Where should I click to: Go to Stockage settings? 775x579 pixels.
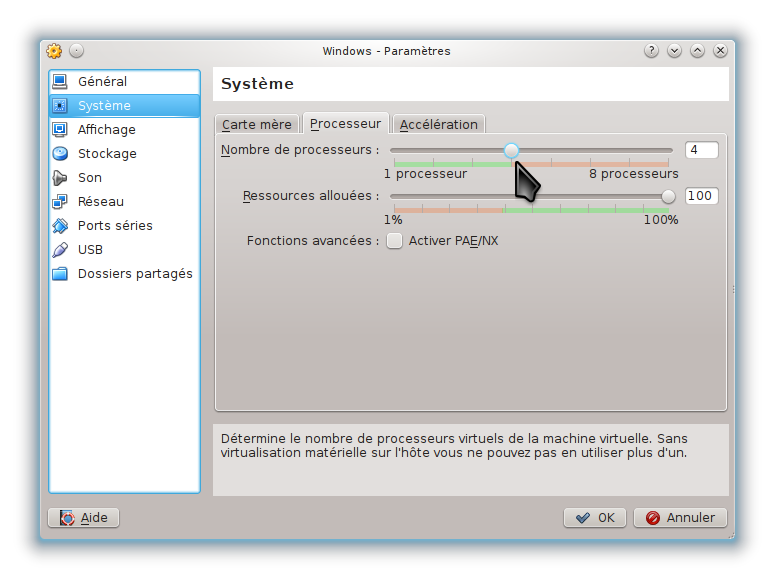(125, 153)
